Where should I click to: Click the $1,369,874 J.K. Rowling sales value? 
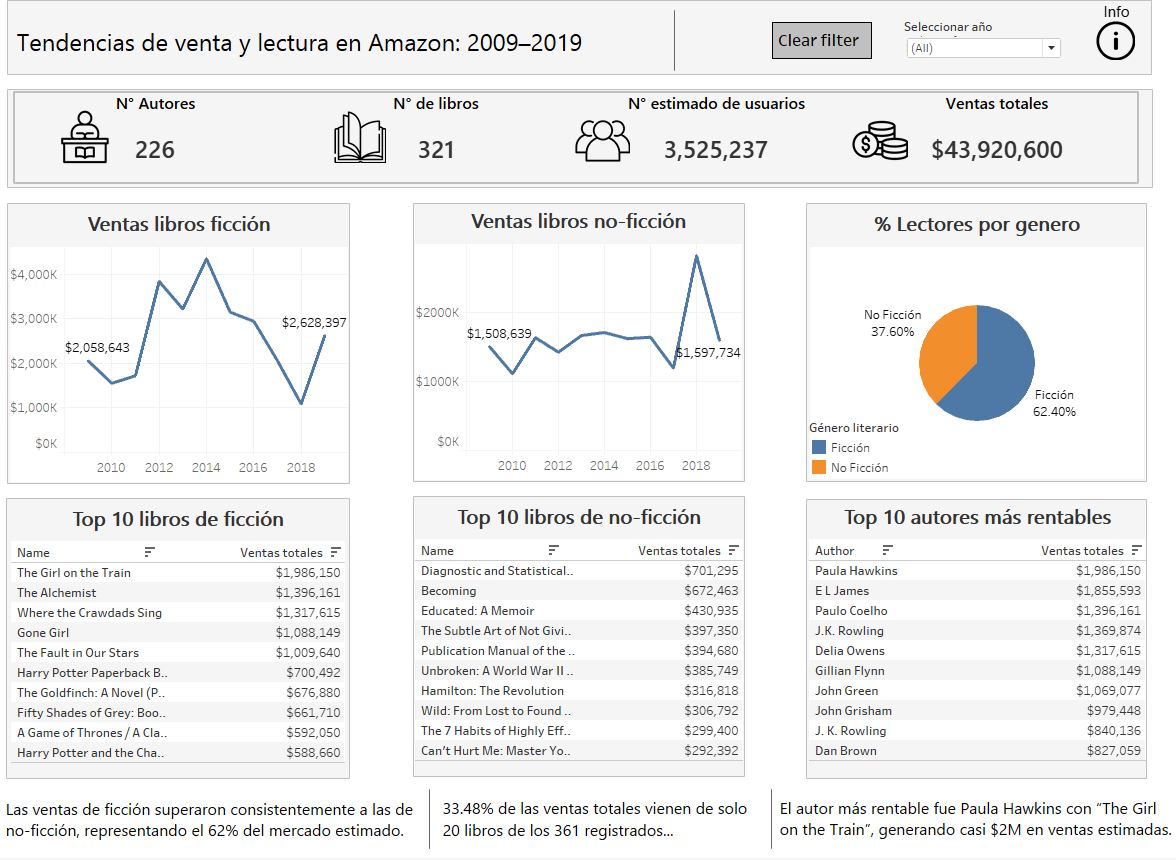[1108, 631]
